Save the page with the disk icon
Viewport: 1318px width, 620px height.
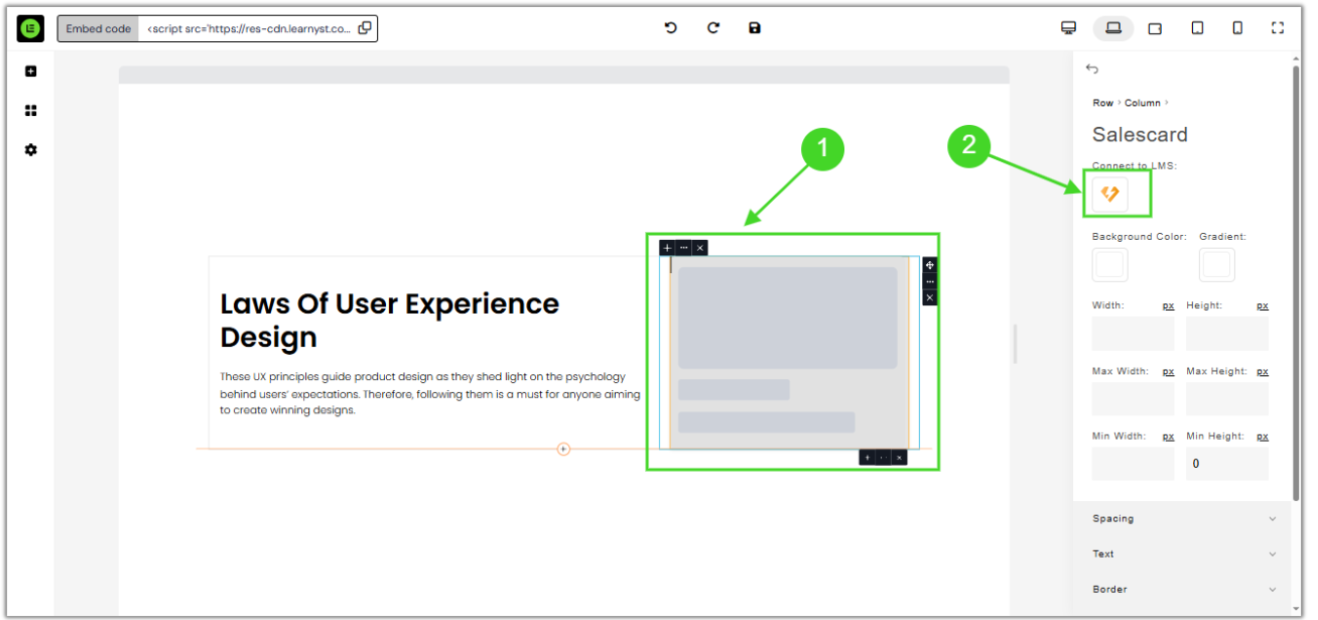755,28
